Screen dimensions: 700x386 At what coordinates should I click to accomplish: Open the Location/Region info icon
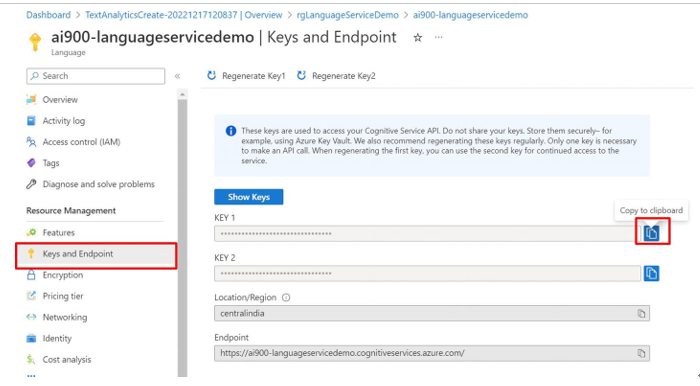[x=286, y=297]
